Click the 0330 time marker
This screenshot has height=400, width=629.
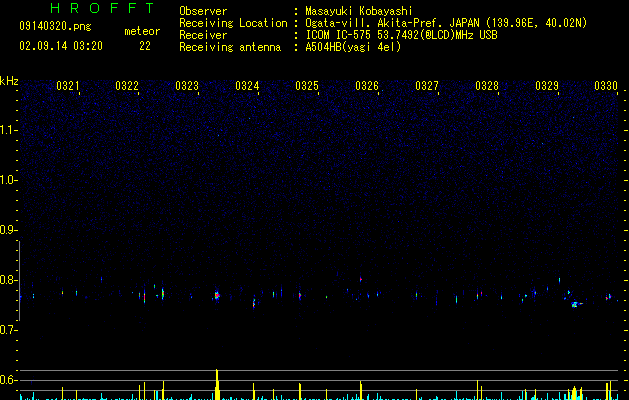pyautogui.click(x=606, y=86)
